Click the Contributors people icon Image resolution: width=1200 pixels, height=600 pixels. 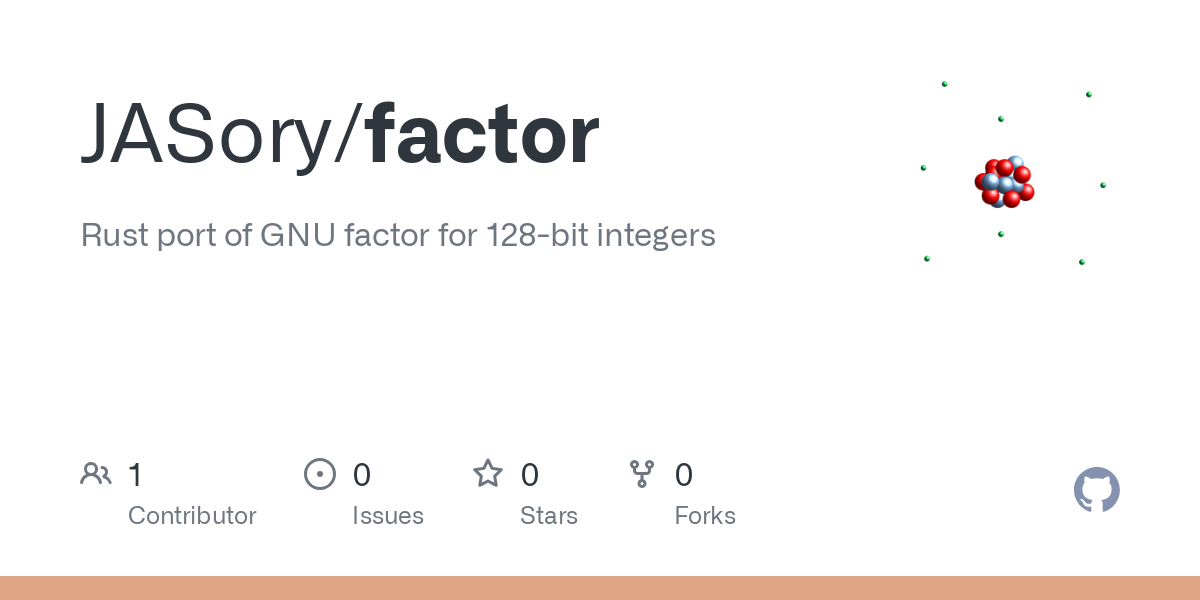(x=96, y=474)
